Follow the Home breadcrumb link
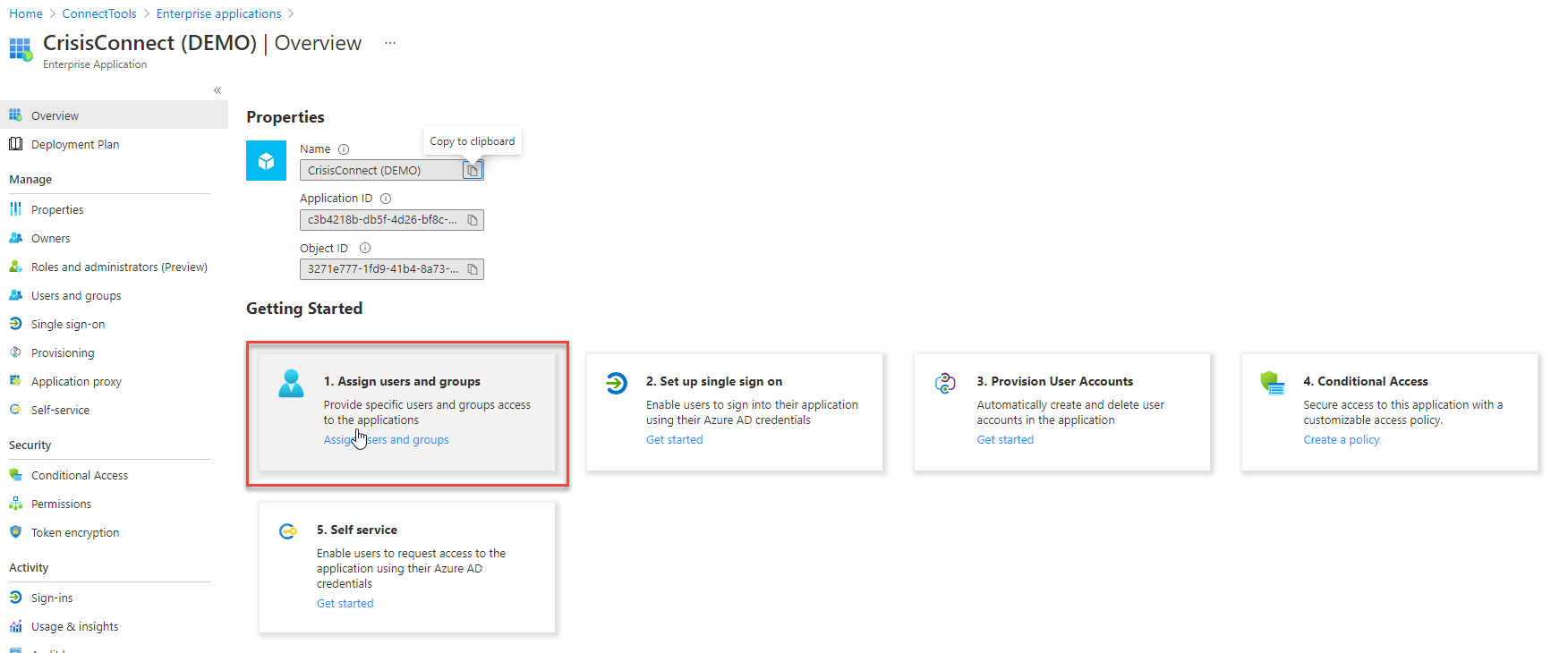Screen dimensions: 1568x653 click(x=26, y=13)
